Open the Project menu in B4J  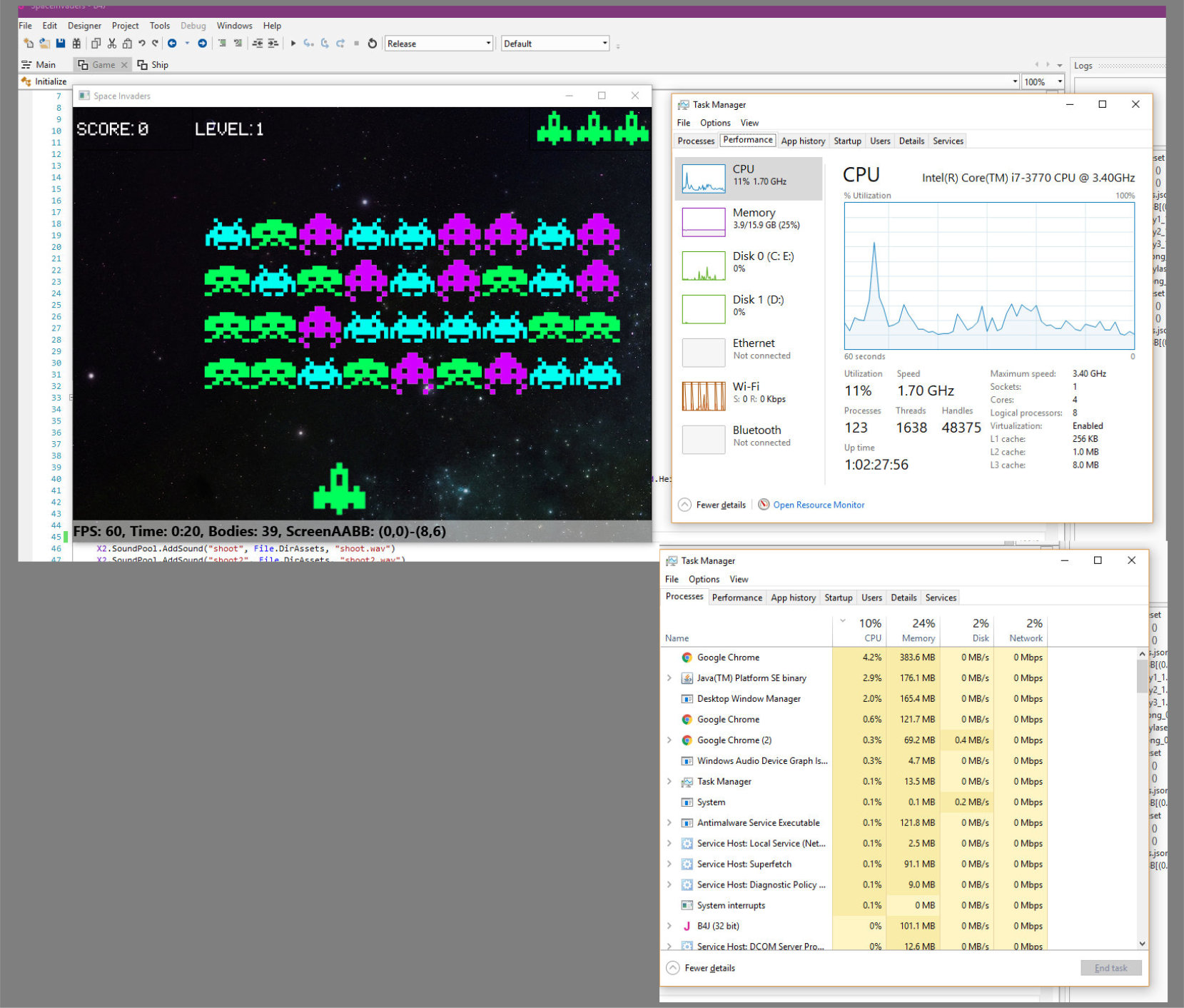pyautogui.click(x=126, y=26)
